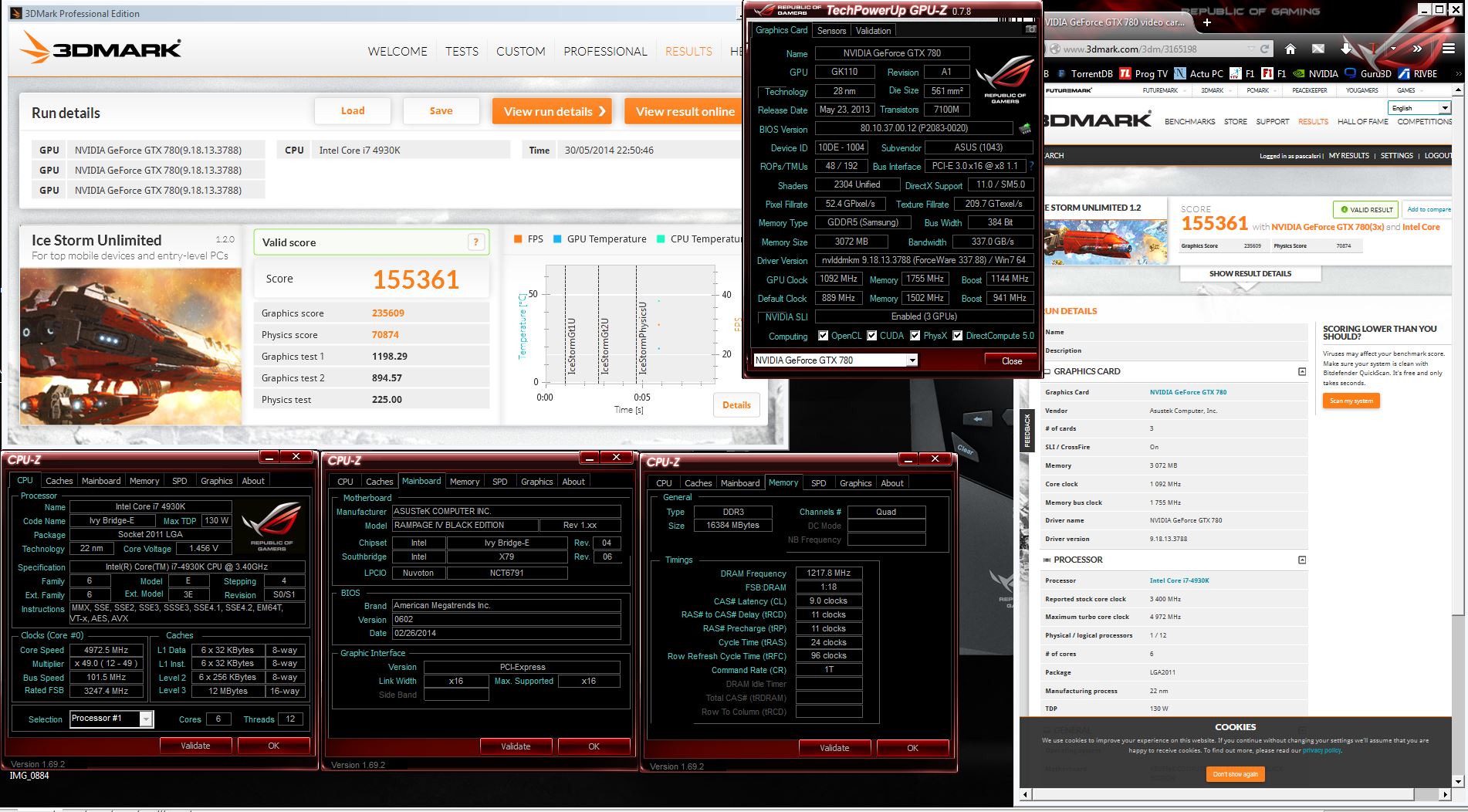The height and width of the screenshot is (812, 1468).
Task: Open the Prog TV bookmark
Action: click(1144, 74)
